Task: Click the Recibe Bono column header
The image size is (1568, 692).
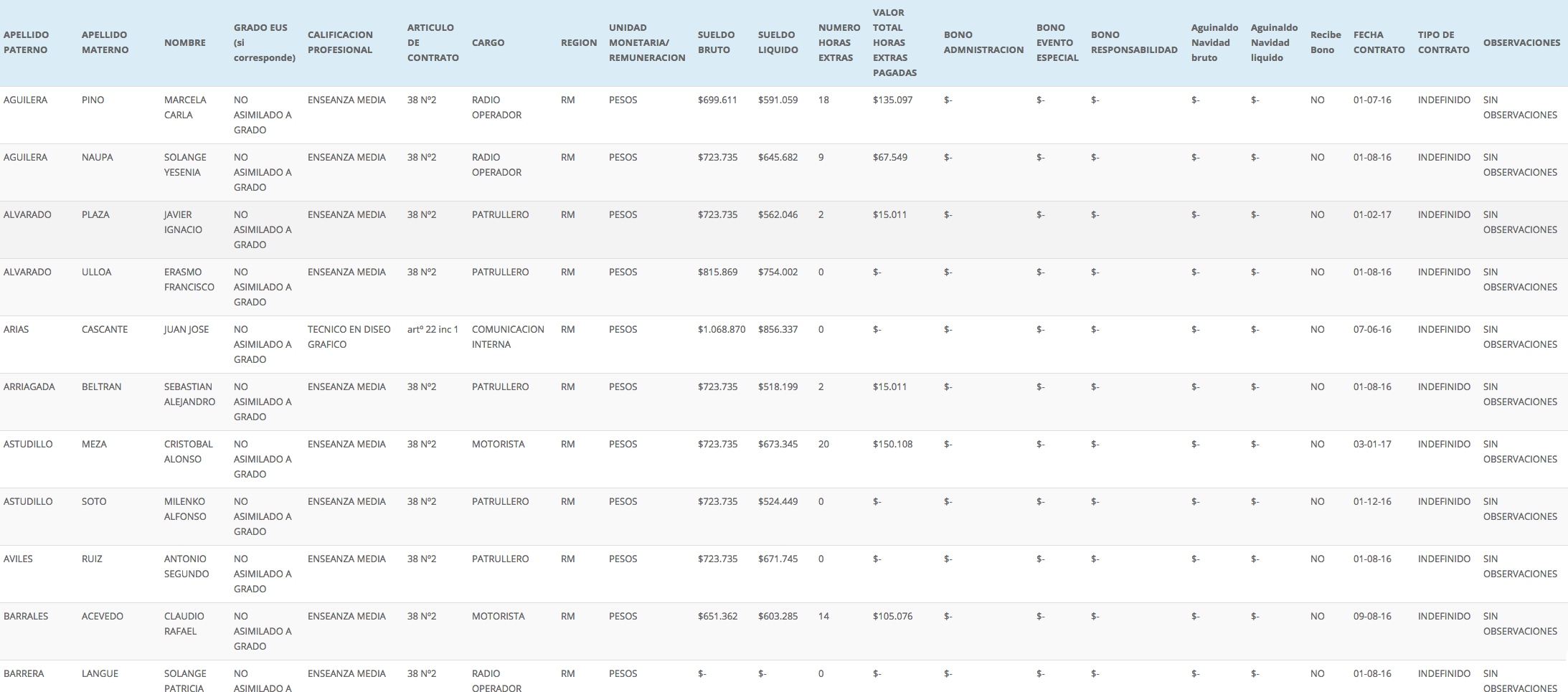Action: pos(1326,42)
